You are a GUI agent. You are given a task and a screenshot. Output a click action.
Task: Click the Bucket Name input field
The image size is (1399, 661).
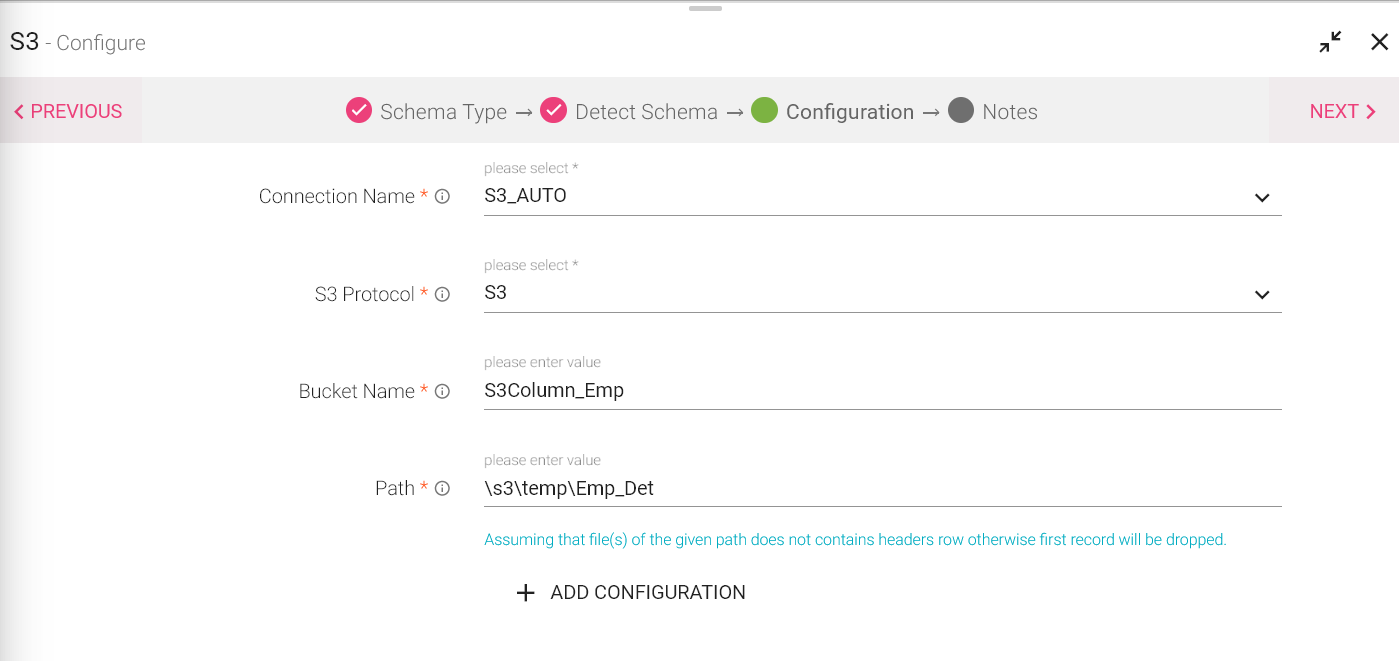tap(880, 391)
